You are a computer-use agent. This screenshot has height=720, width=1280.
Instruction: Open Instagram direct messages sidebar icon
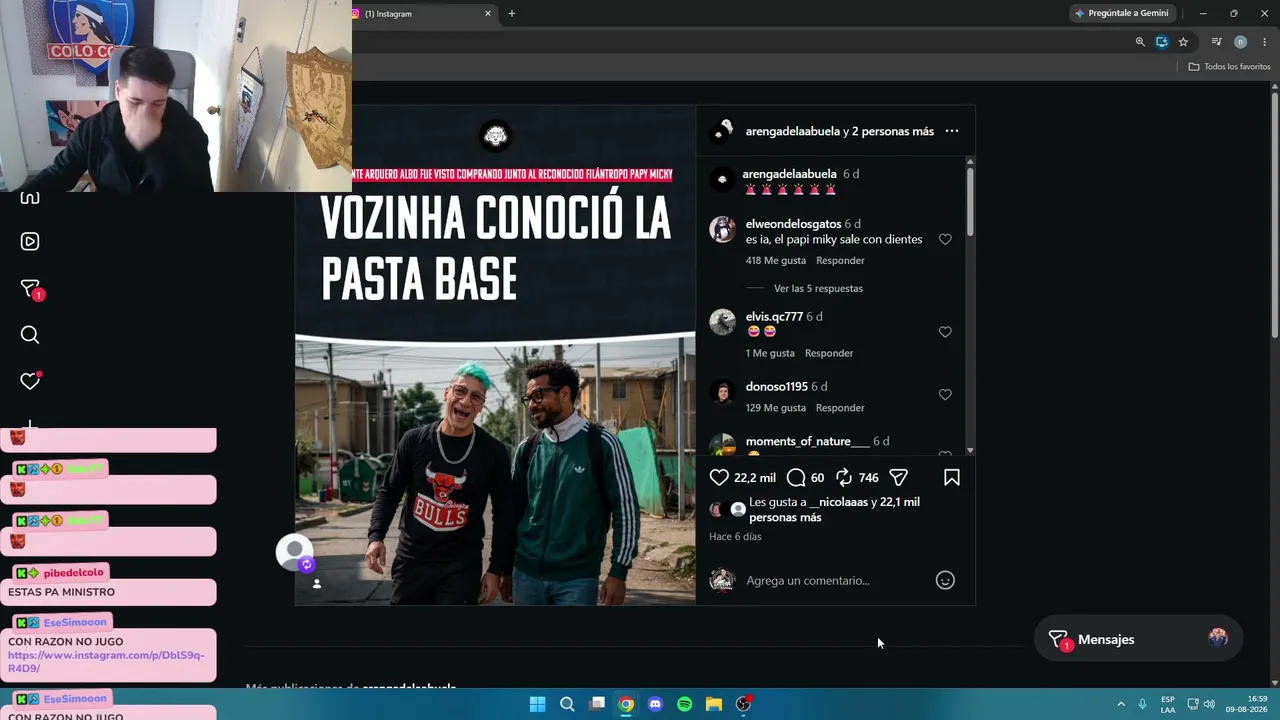[x=30, y=289]
